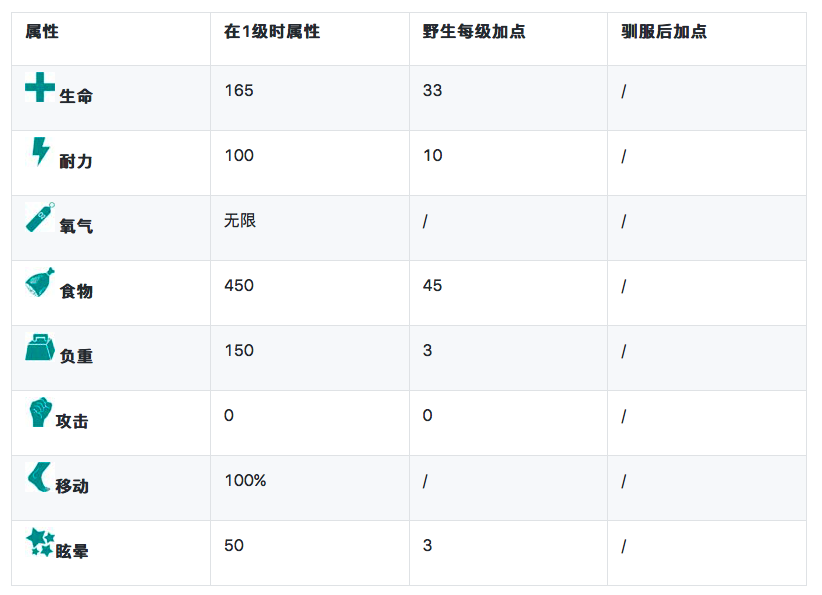Select the 100% movement value
This screenshot has width=822, height=595.
(245, 481)
